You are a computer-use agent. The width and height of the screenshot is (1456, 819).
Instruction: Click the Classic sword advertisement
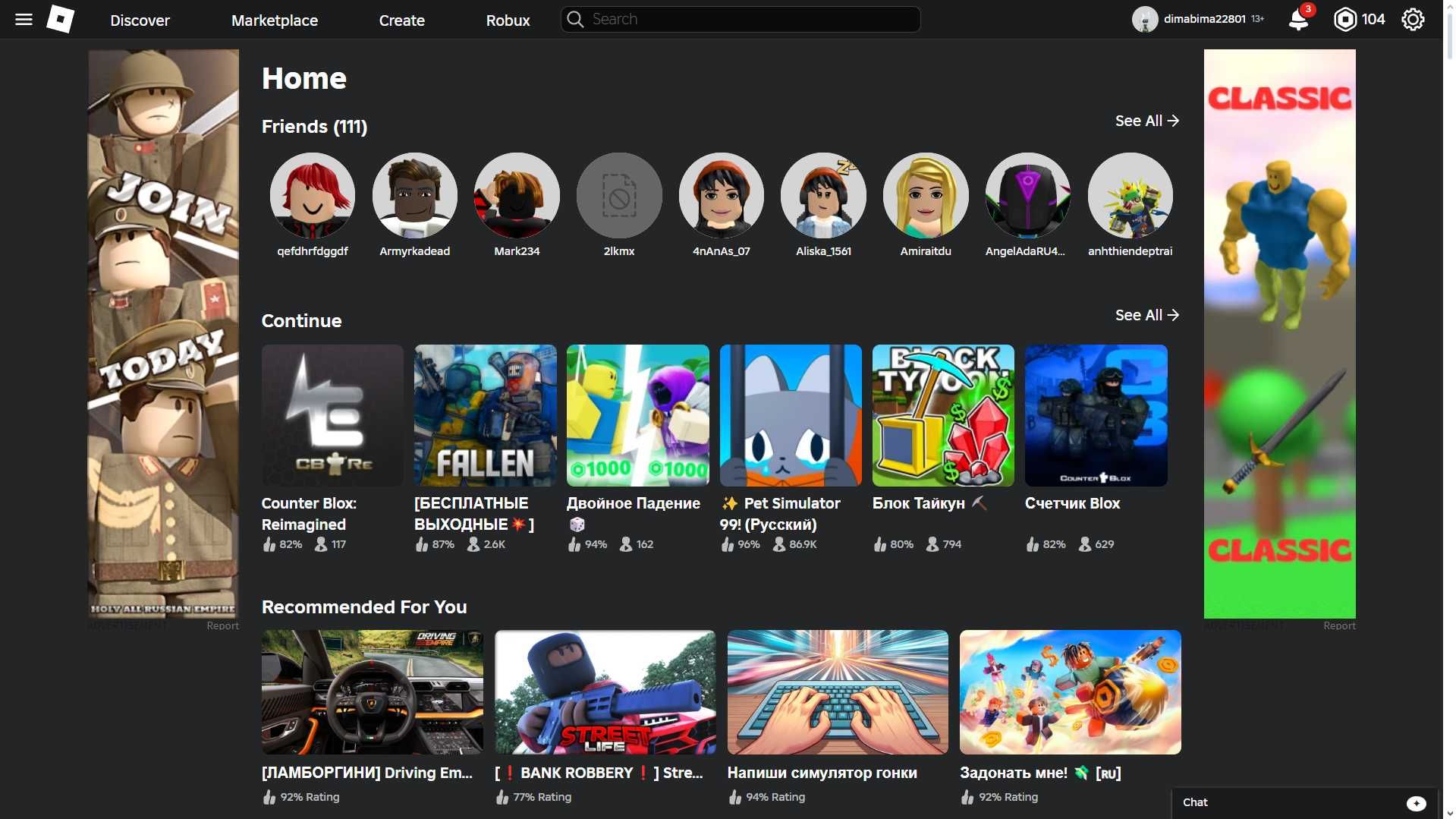[1279, 334]
